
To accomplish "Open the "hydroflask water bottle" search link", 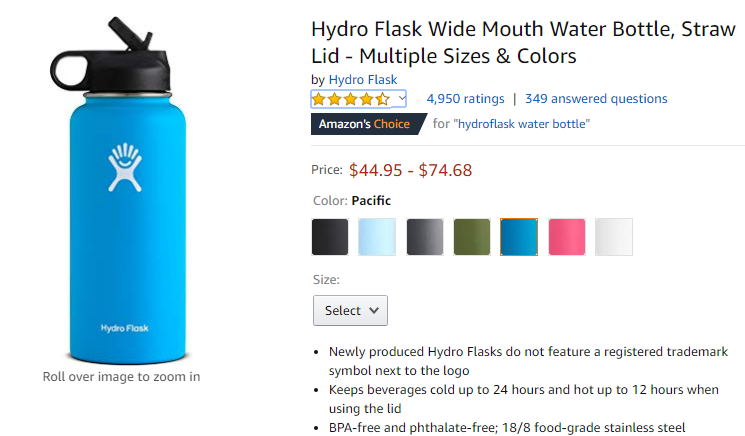I will (522, 124).
